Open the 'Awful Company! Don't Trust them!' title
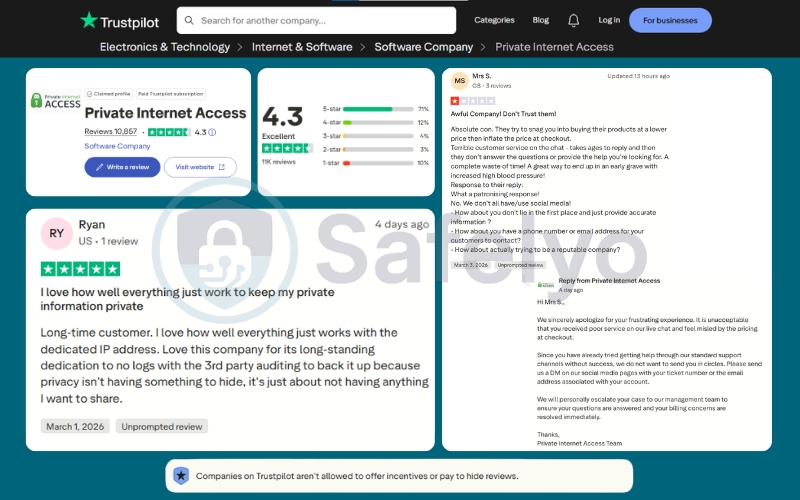The image size is (800, 500). point(504,114)
